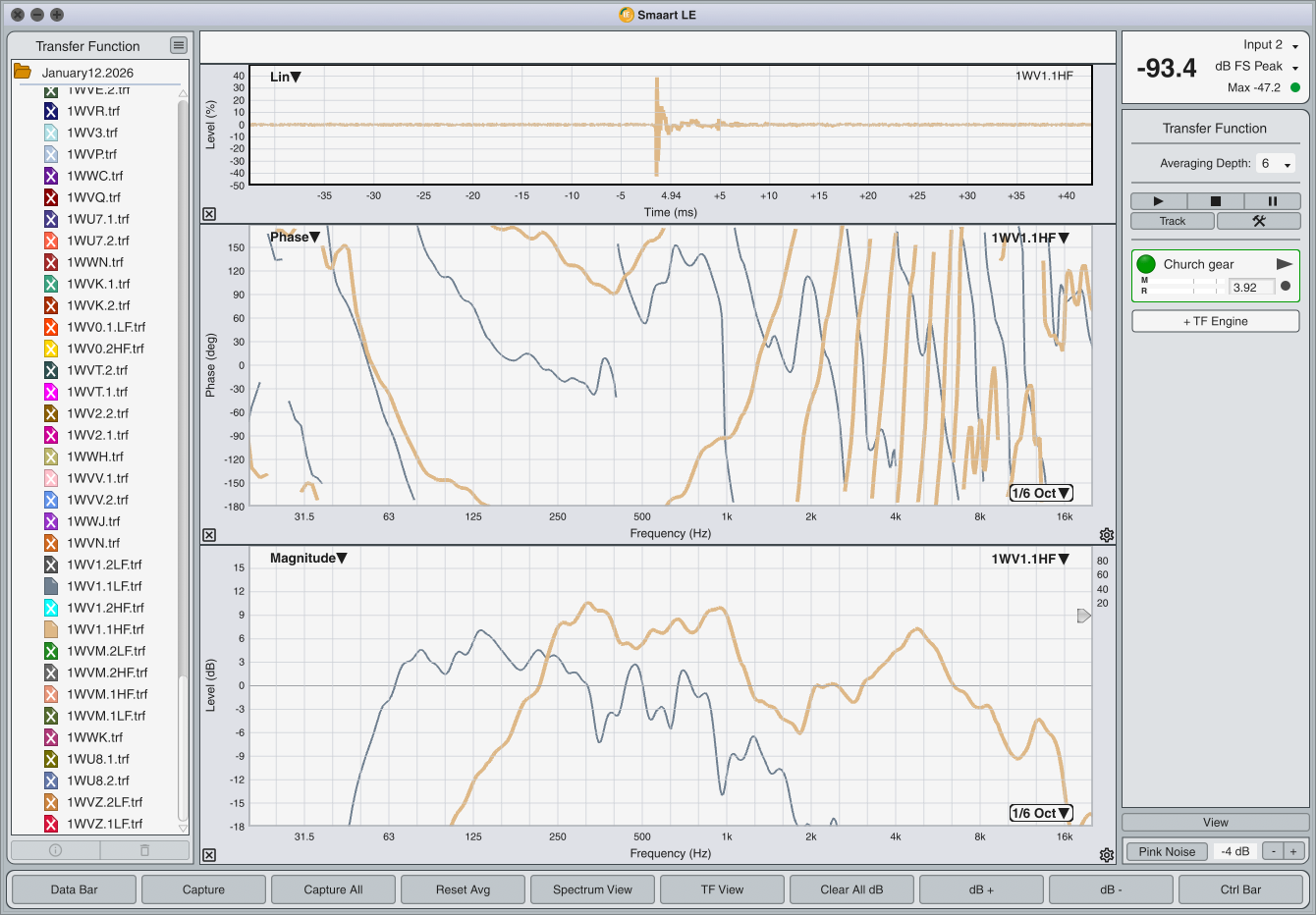Toggle delay Track button
The height and width of the screenshot is (915, 1316).
(1173, 221)
